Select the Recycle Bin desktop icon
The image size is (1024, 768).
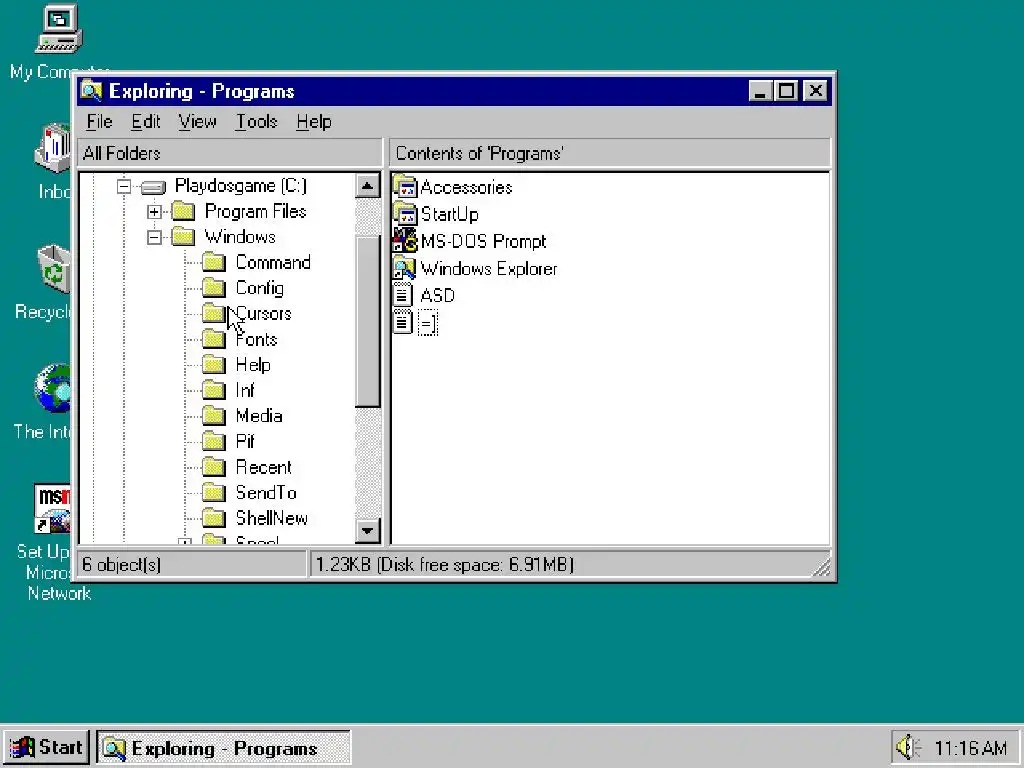54,269
